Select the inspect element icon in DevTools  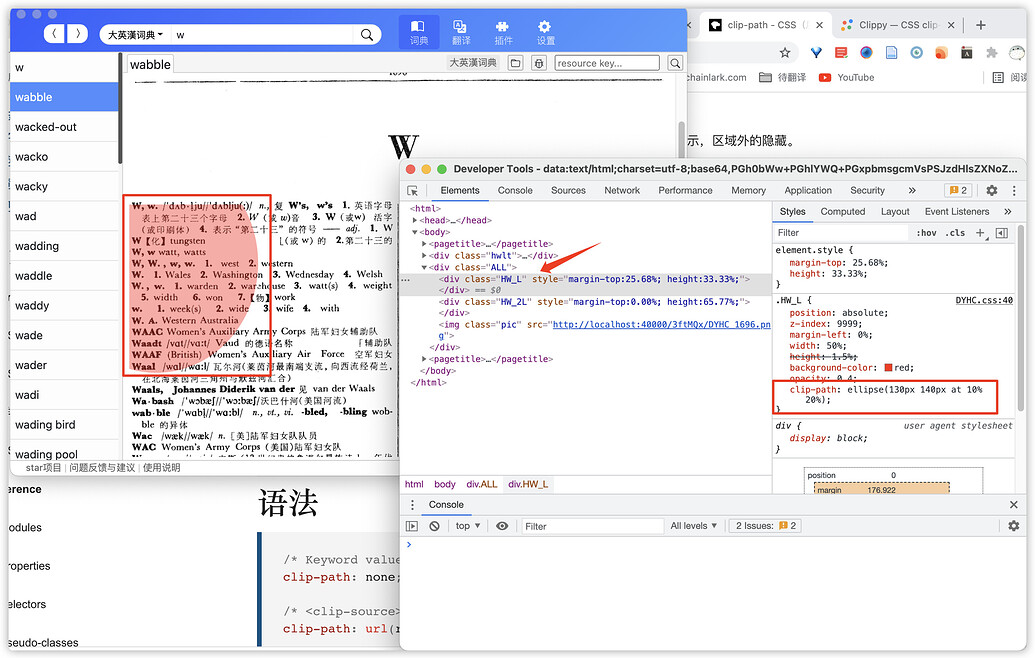tap(413, 190)
